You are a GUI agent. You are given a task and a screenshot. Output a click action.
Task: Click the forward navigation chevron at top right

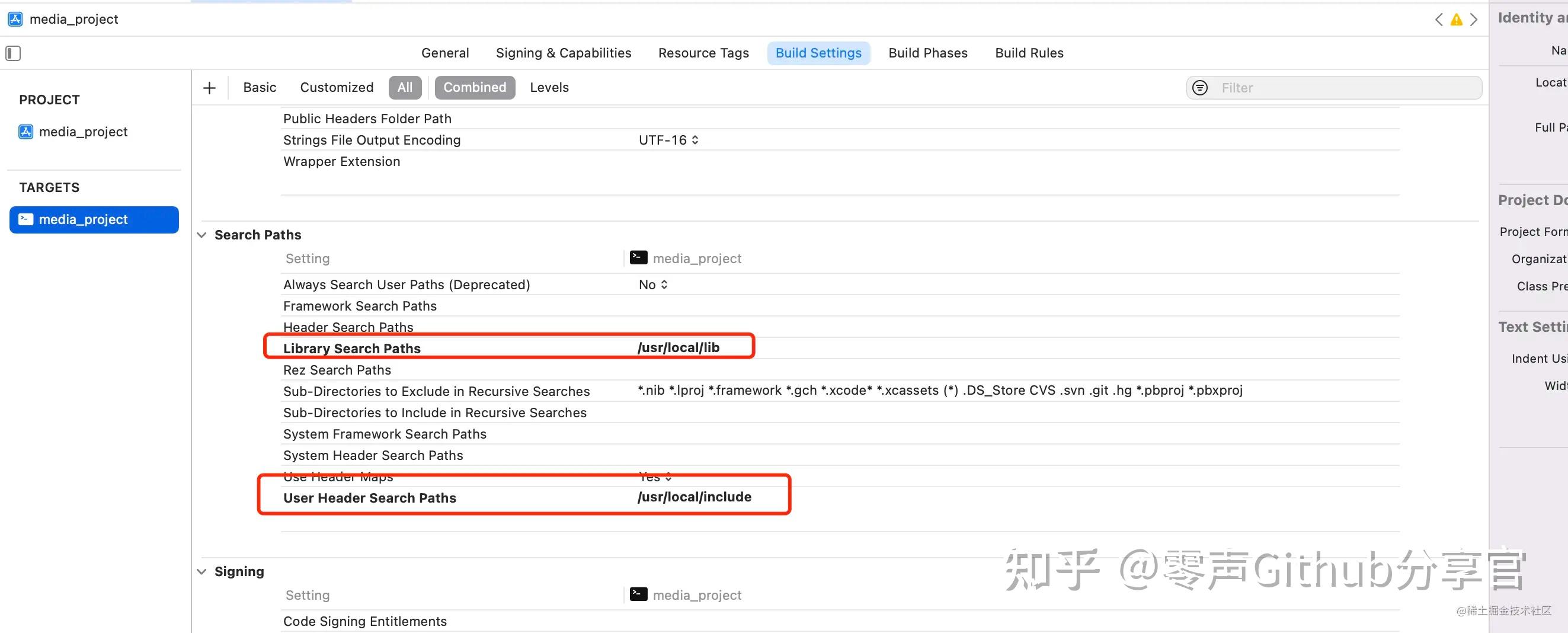click(1474, 20)
